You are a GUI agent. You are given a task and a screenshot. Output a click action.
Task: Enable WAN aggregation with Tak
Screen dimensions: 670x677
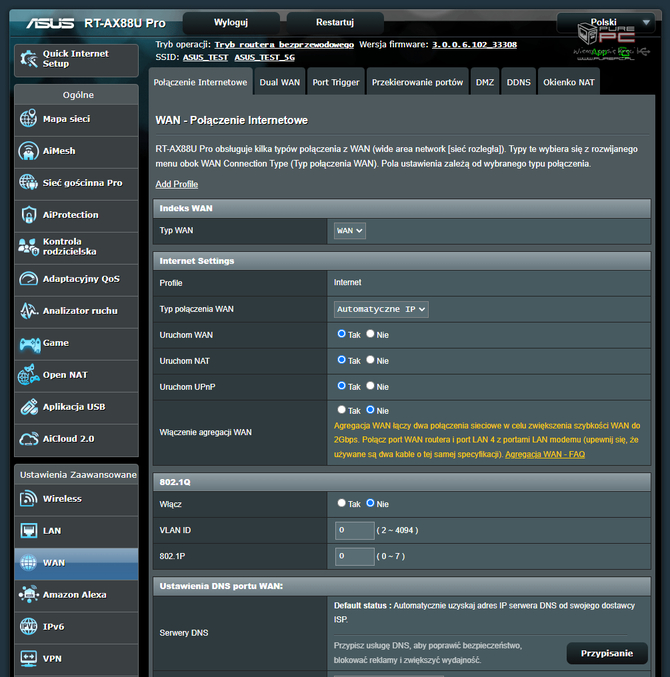pos(341,409)
